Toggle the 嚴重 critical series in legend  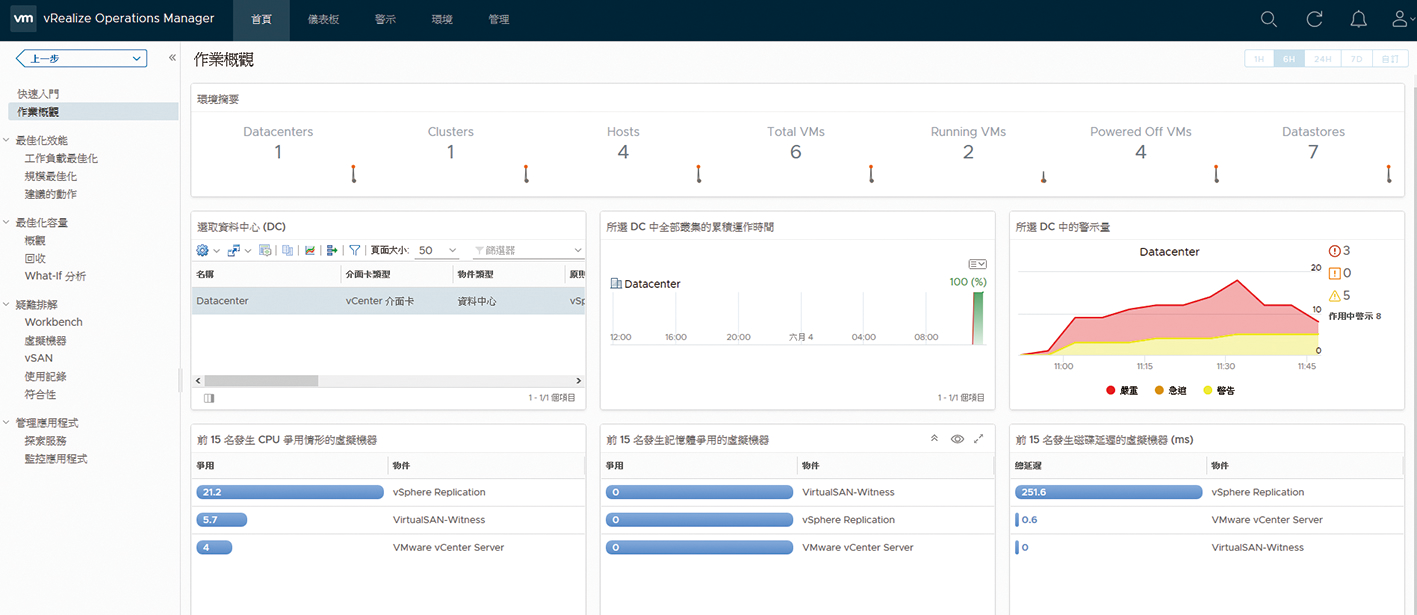tap(1122, 390)
